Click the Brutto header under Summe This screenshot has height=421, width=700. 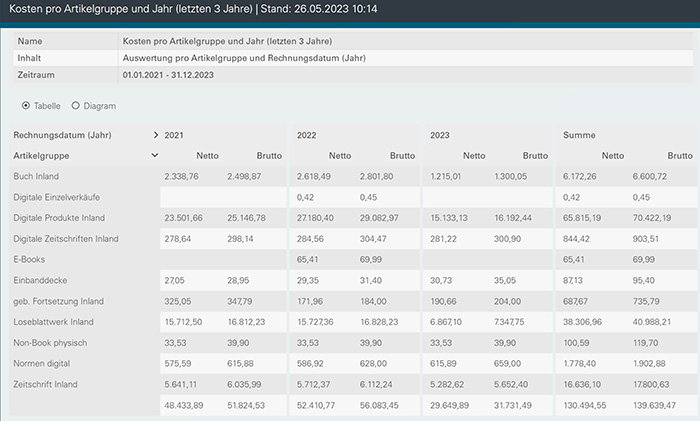point(679,155)
